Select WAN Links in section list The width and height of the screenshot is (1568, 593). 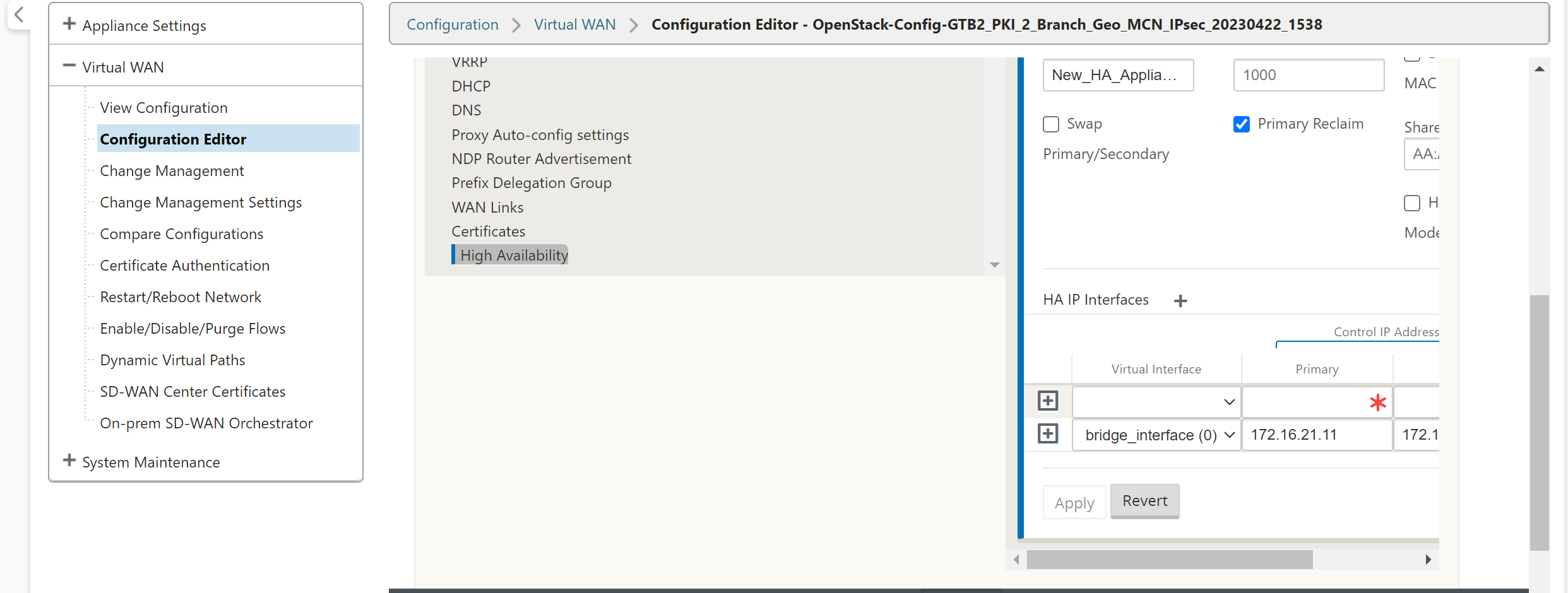point(487,208)
